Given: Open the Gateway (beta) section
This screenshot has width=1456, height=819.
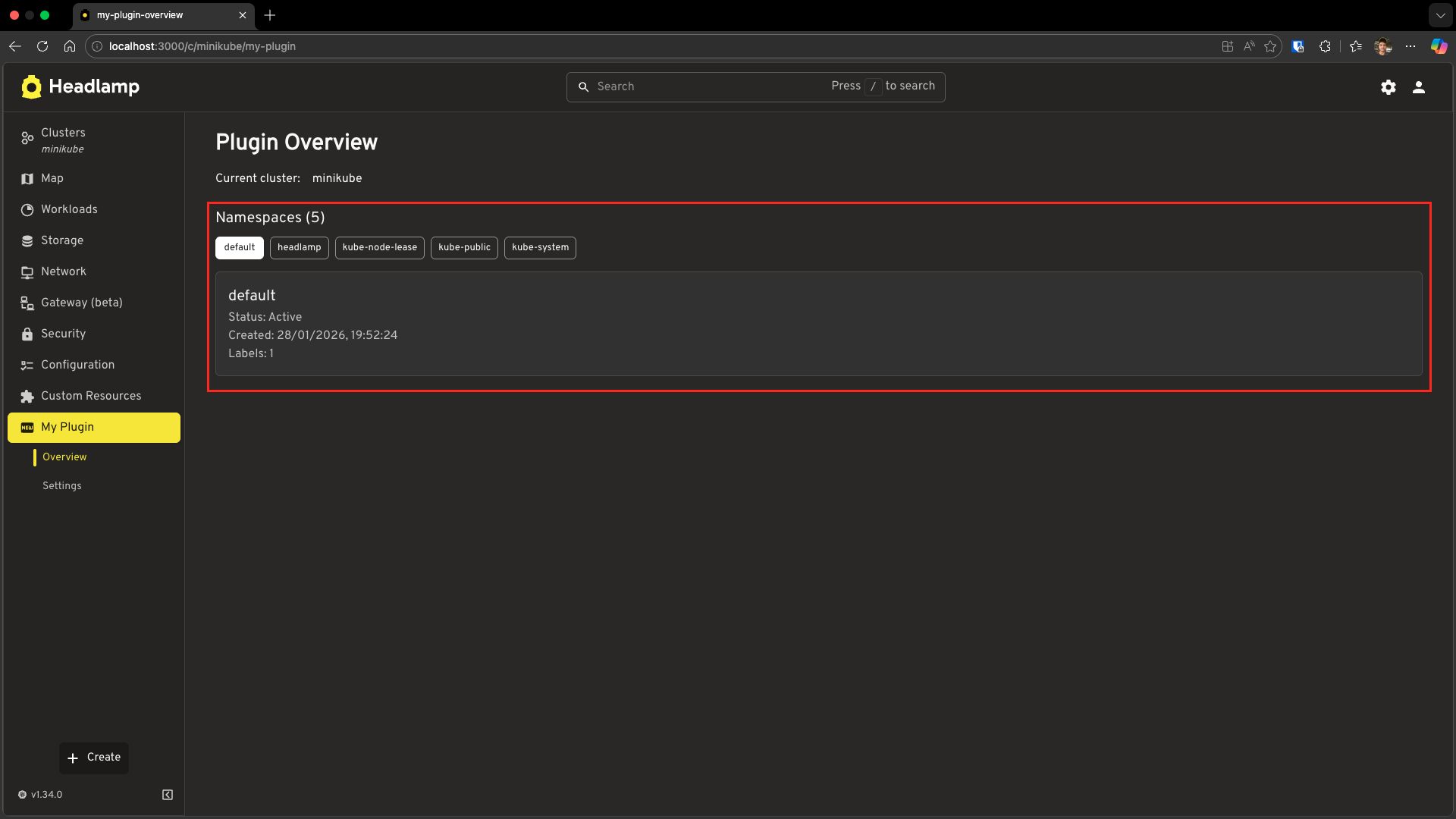Looking at the screenshot, I should 81,303.
